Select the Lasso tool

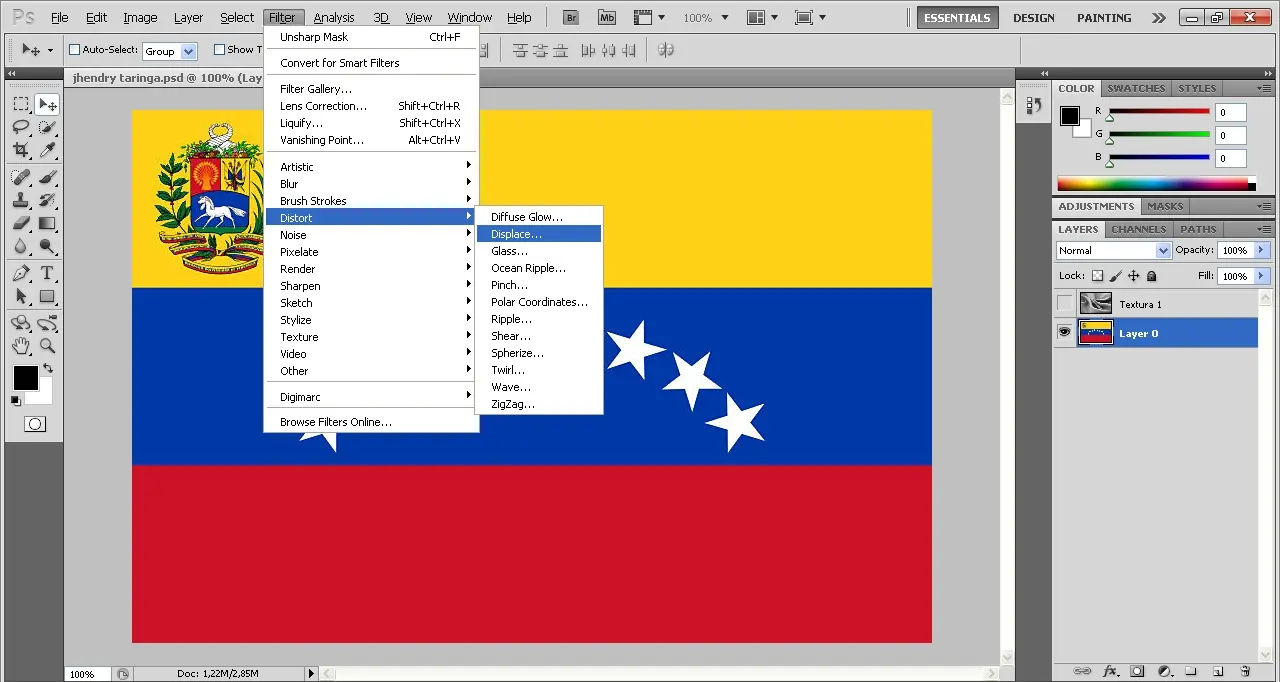click(21, 127)
